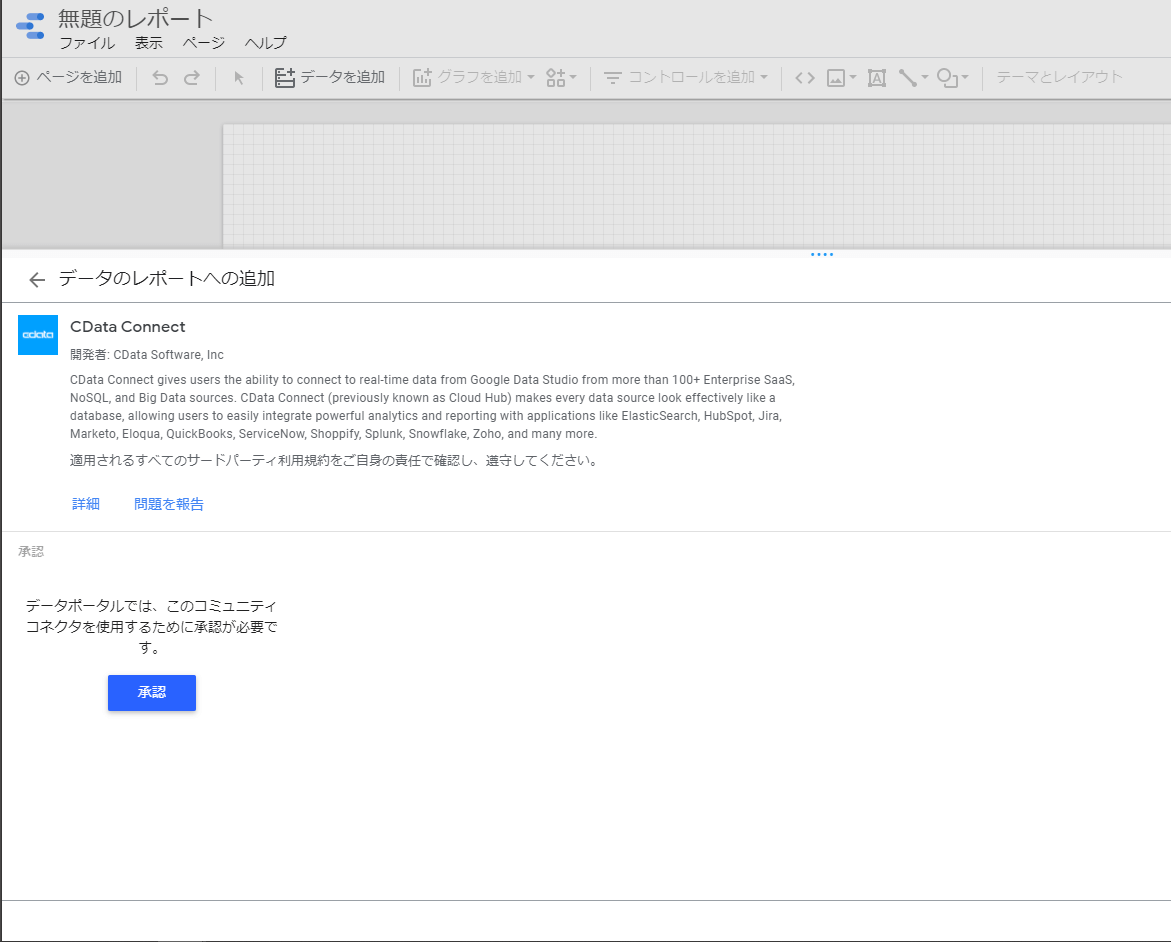Open the ファイル menu
1171x942 pixels.
pos(87,43)
